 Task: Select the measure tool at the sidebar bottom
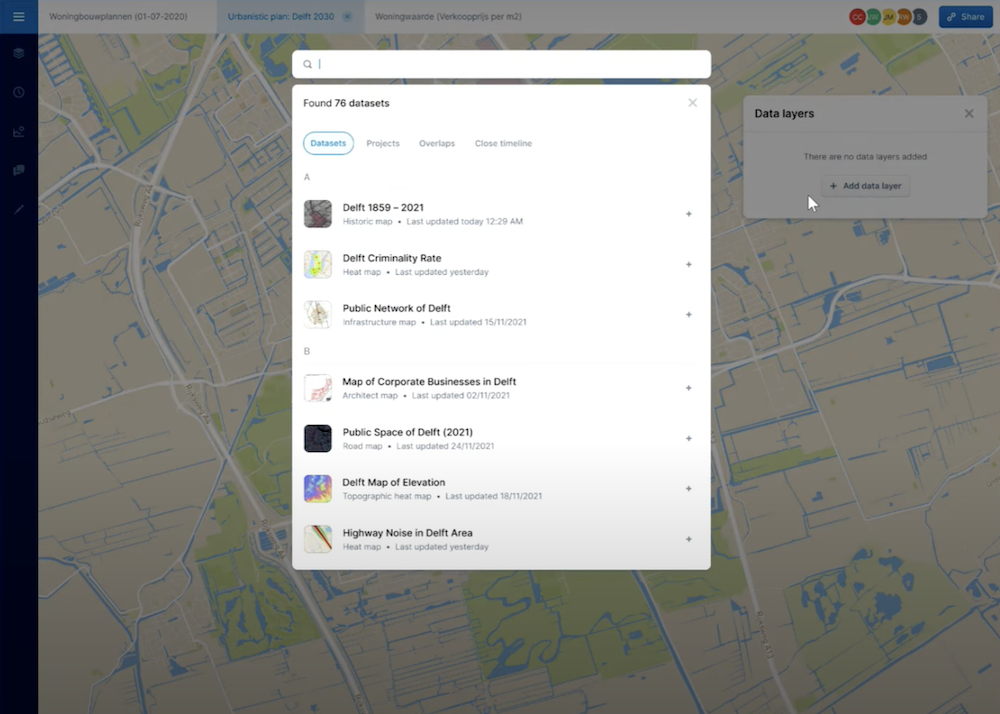18,209
